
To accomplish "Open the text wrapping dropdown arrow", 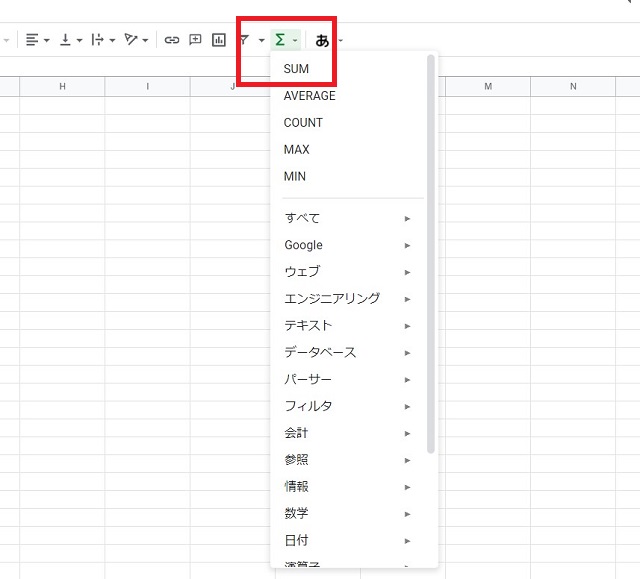I will (x=112, y=40).
